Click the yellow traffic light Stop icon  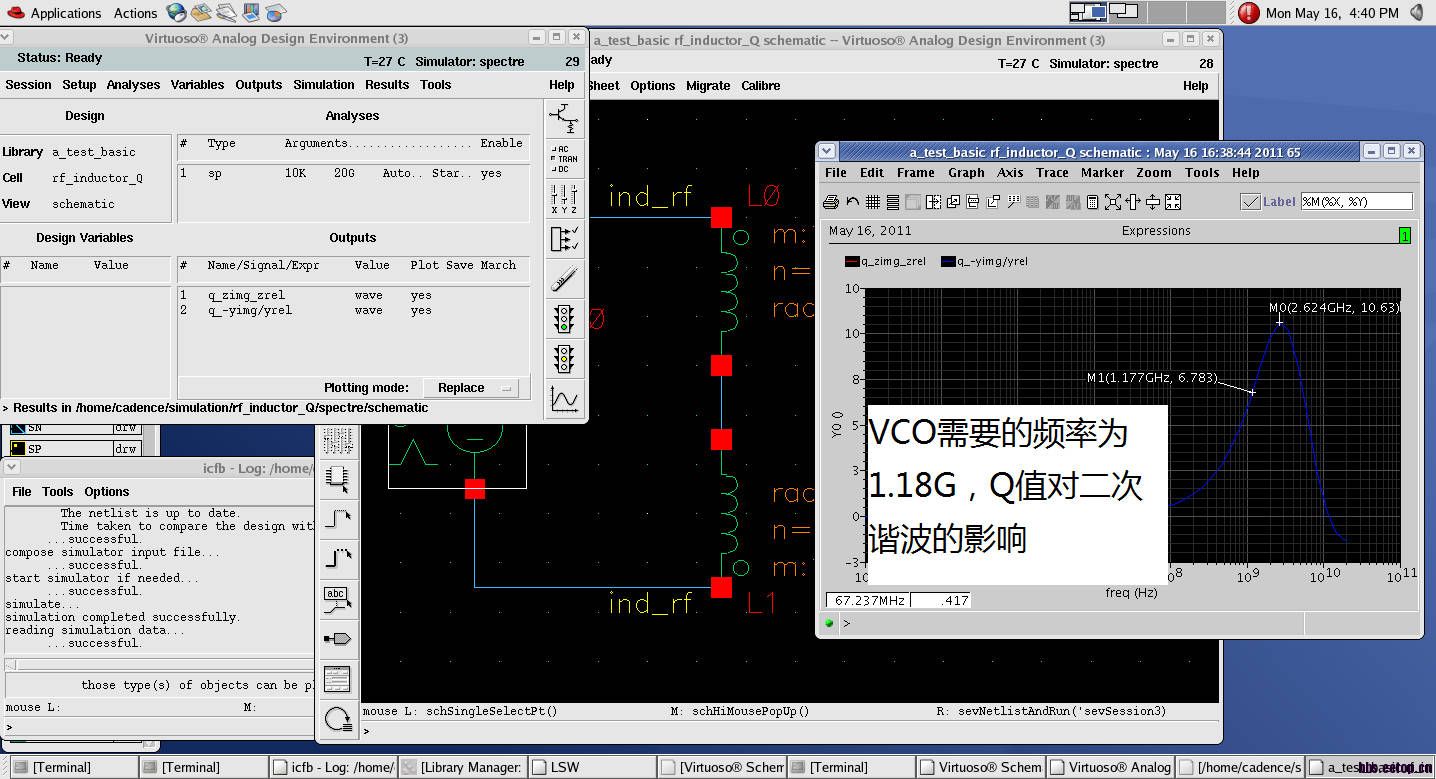[565, 358]
